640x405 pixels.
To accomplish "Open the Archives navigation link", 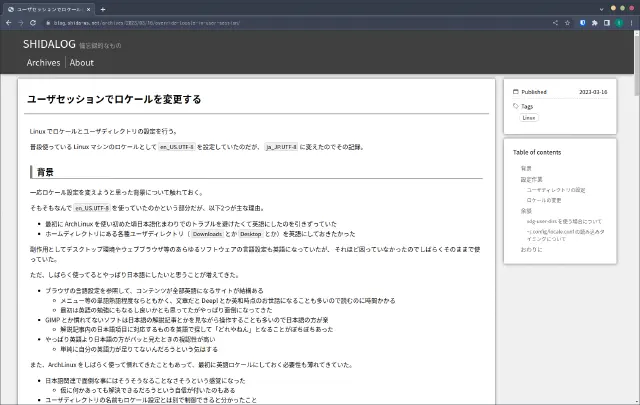I will [43, 62].
